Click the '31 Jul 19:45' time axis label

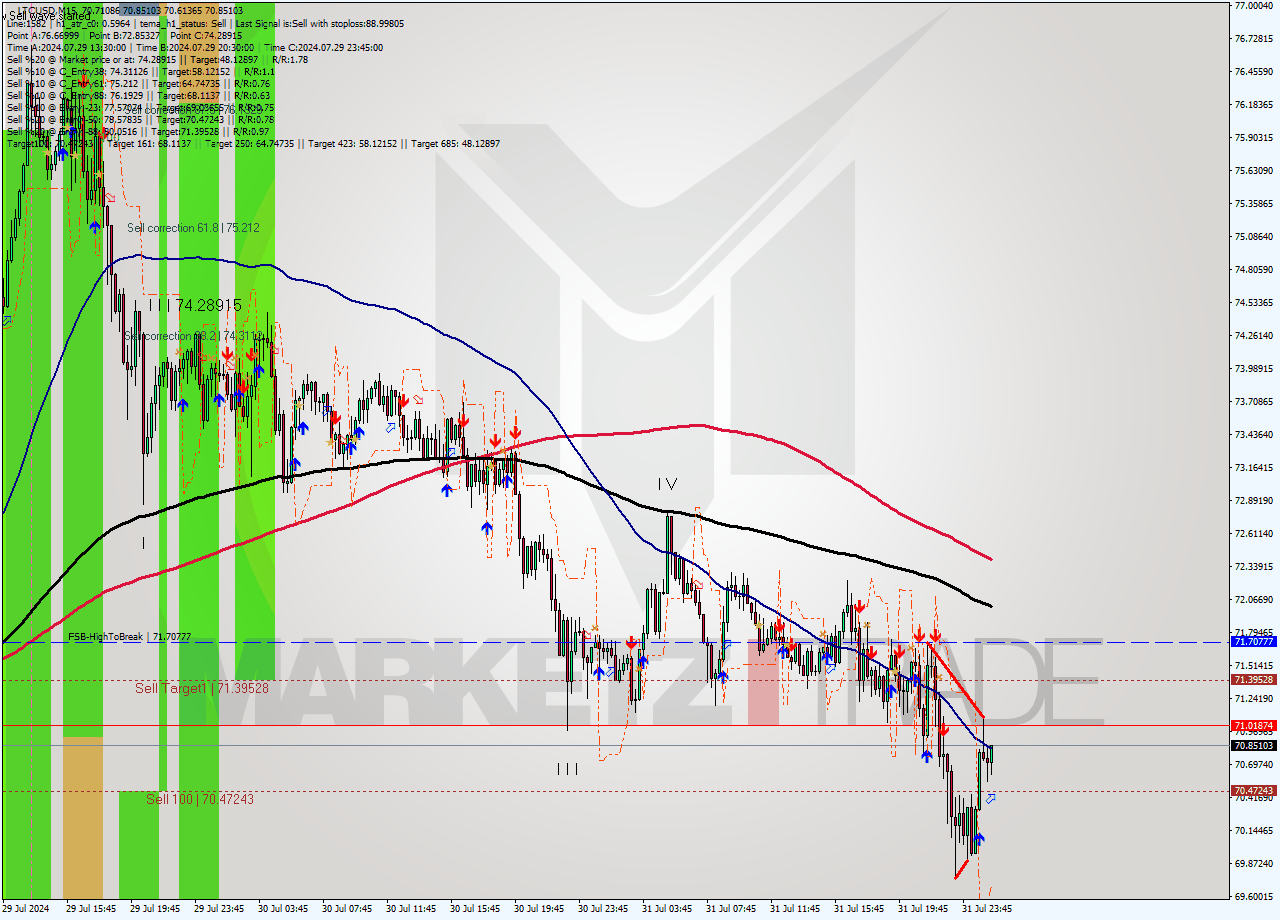pos(923,909)
